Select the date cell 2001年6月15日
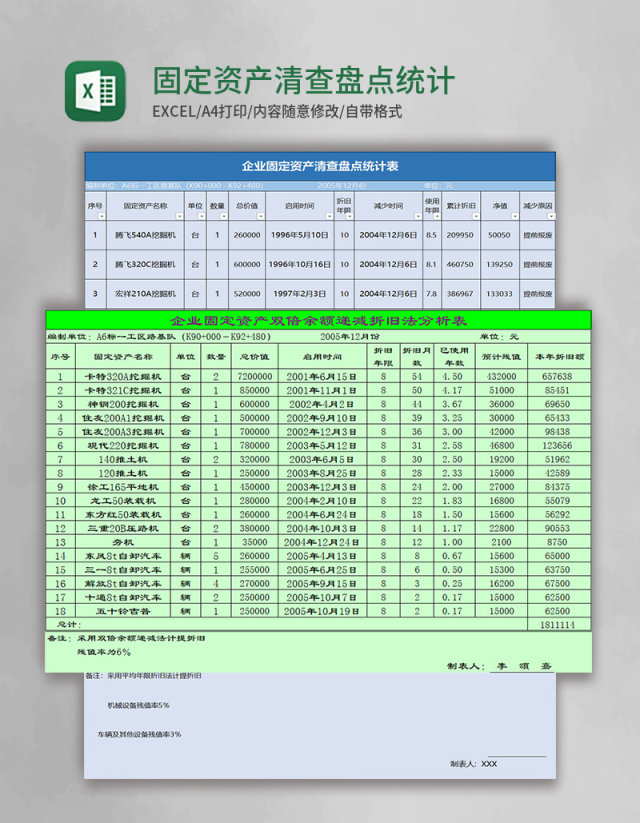640x823 pixels. [321, 376]
